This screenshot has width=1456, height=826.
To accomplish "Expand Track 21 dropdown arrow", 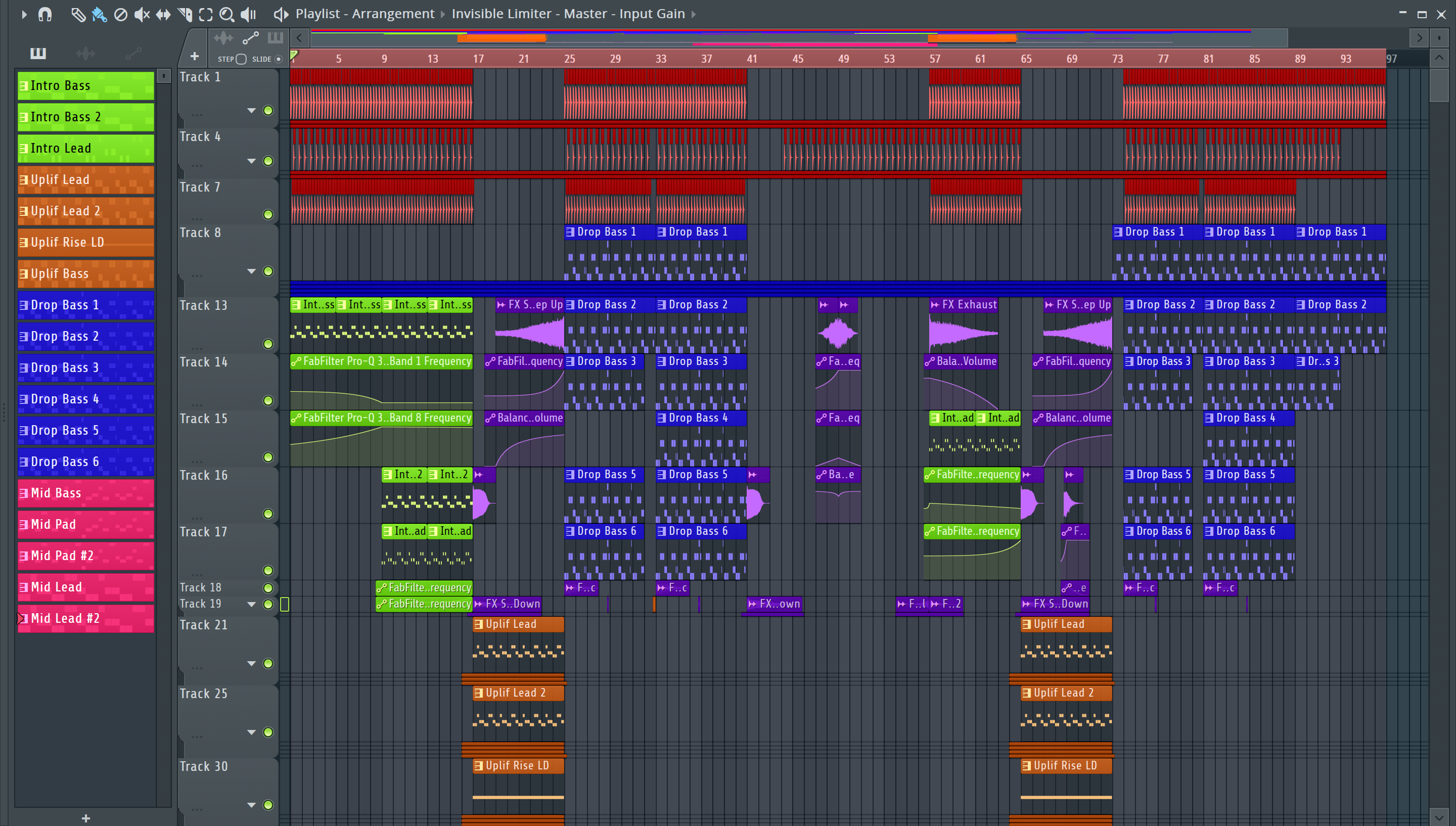I will pyautogui.click(x=251, y=663).
